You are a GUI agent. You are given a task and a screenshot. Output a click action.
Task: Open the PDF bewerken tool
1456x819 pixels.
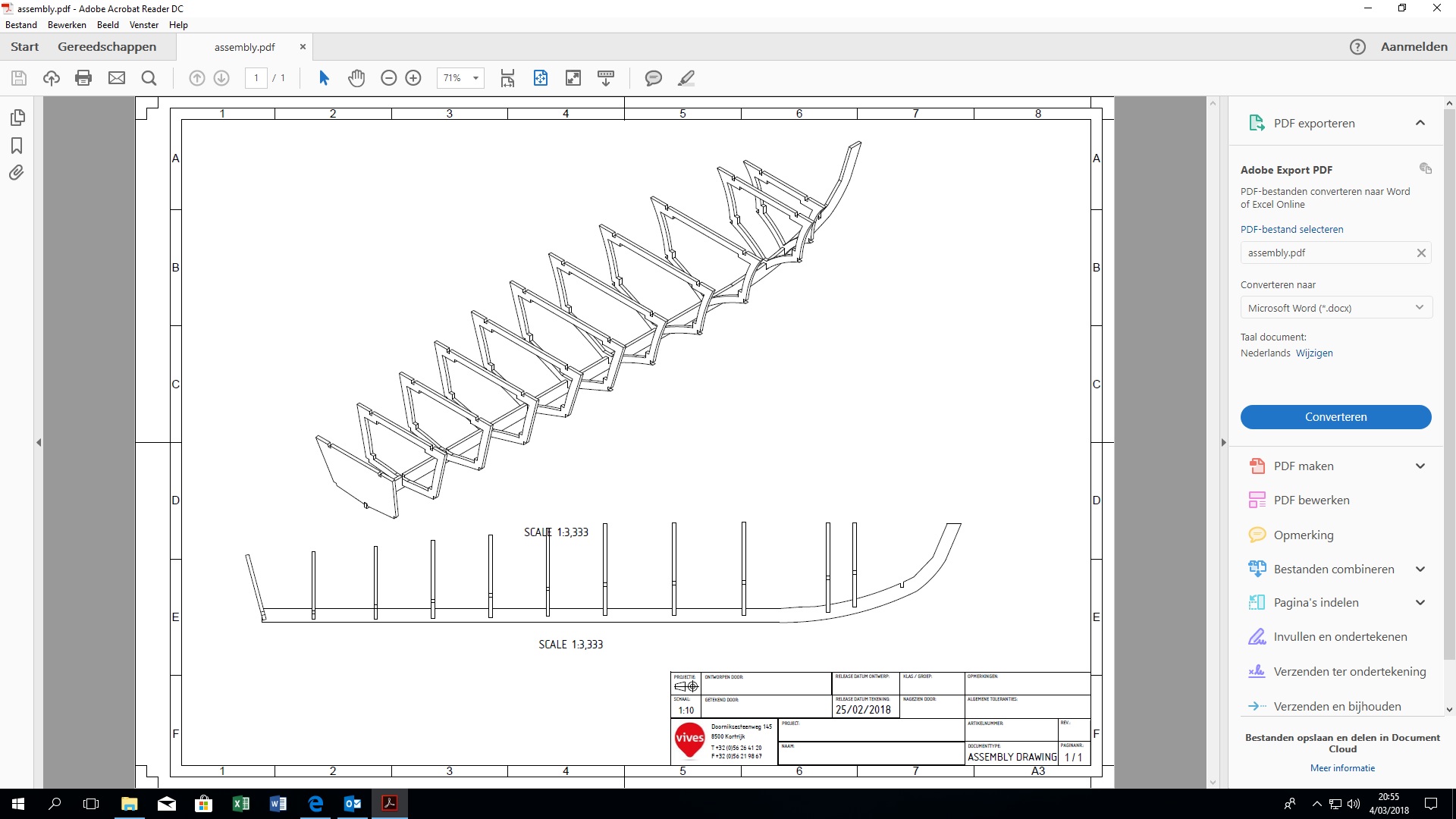coord(1311,500)
